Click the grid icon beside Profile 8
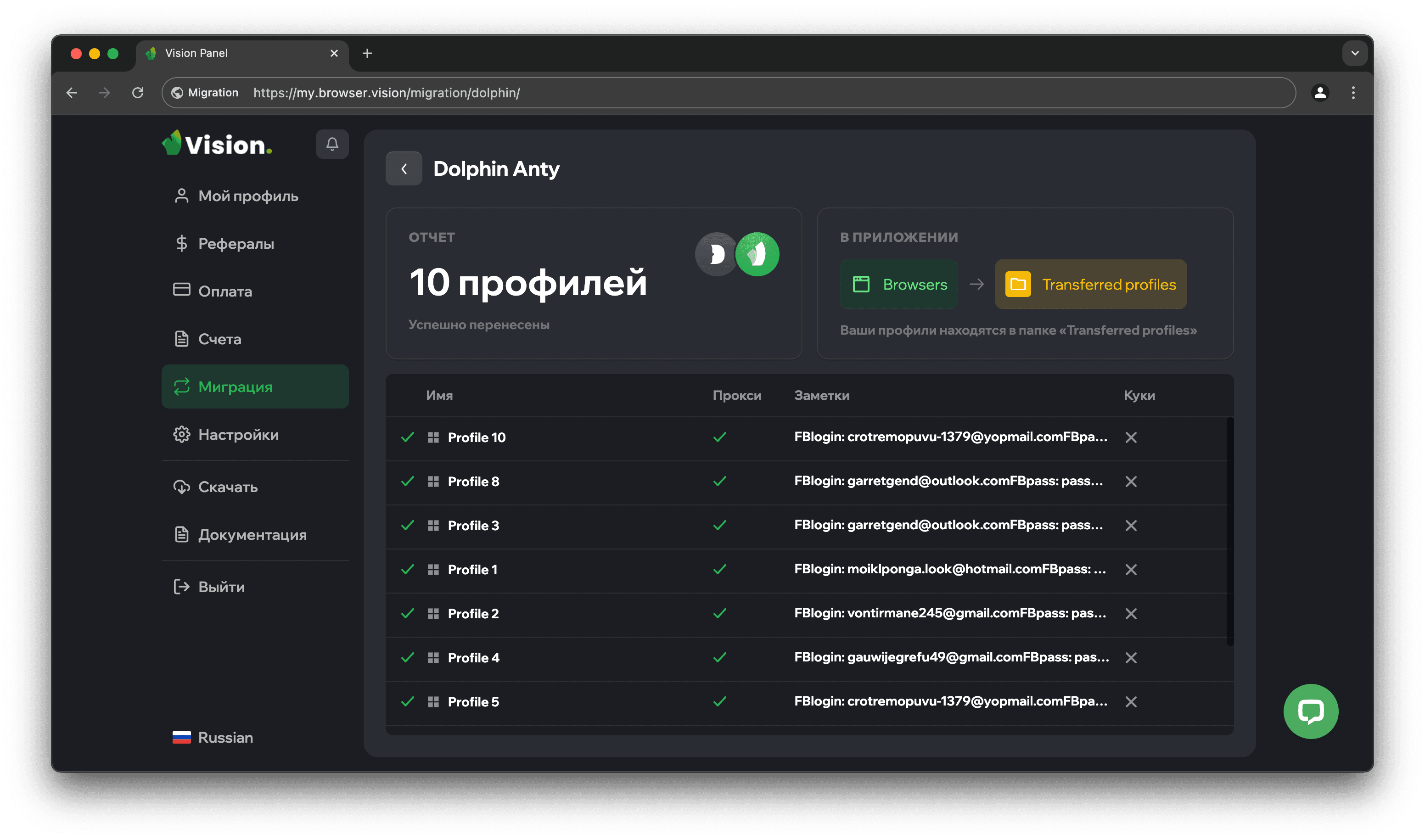Viewport: 1425px width, 840px height. (x=433, y=481)
